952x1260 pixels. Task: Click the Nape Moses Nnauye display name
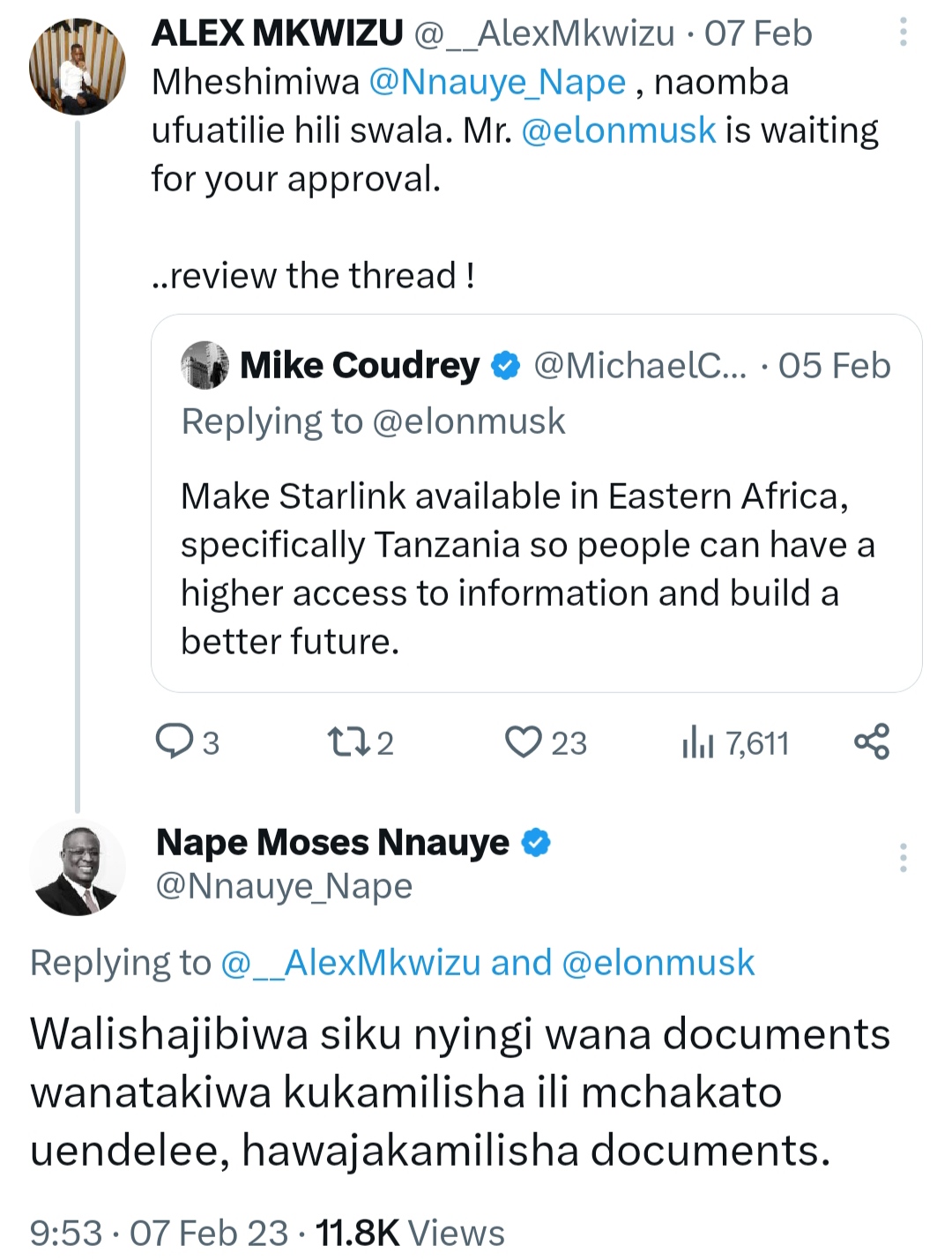332,842
